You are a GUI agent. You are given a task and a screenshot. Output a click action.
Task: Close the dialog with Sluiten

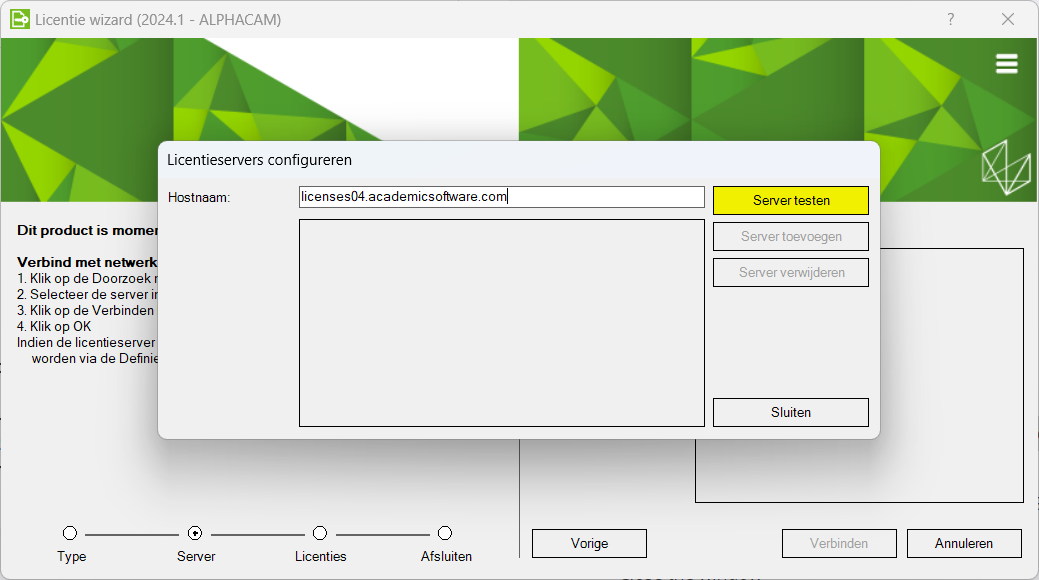coord(790,412)
